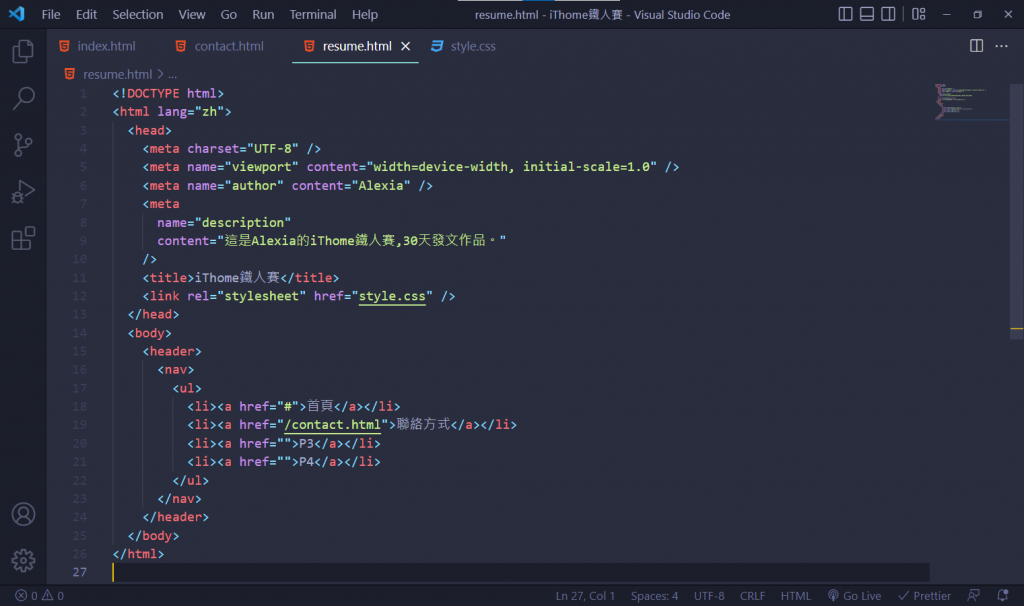This screenshot has width=1024, height=606.
Task: Open Customize Layout icon in title bar
Action: pos(919,14)
